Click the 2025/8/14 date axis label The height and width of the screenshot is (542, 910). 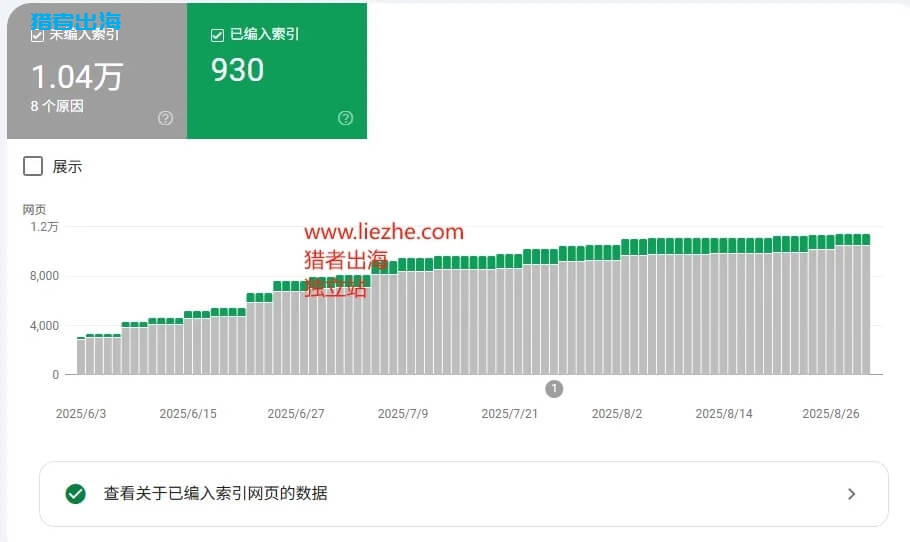(724, 414)
